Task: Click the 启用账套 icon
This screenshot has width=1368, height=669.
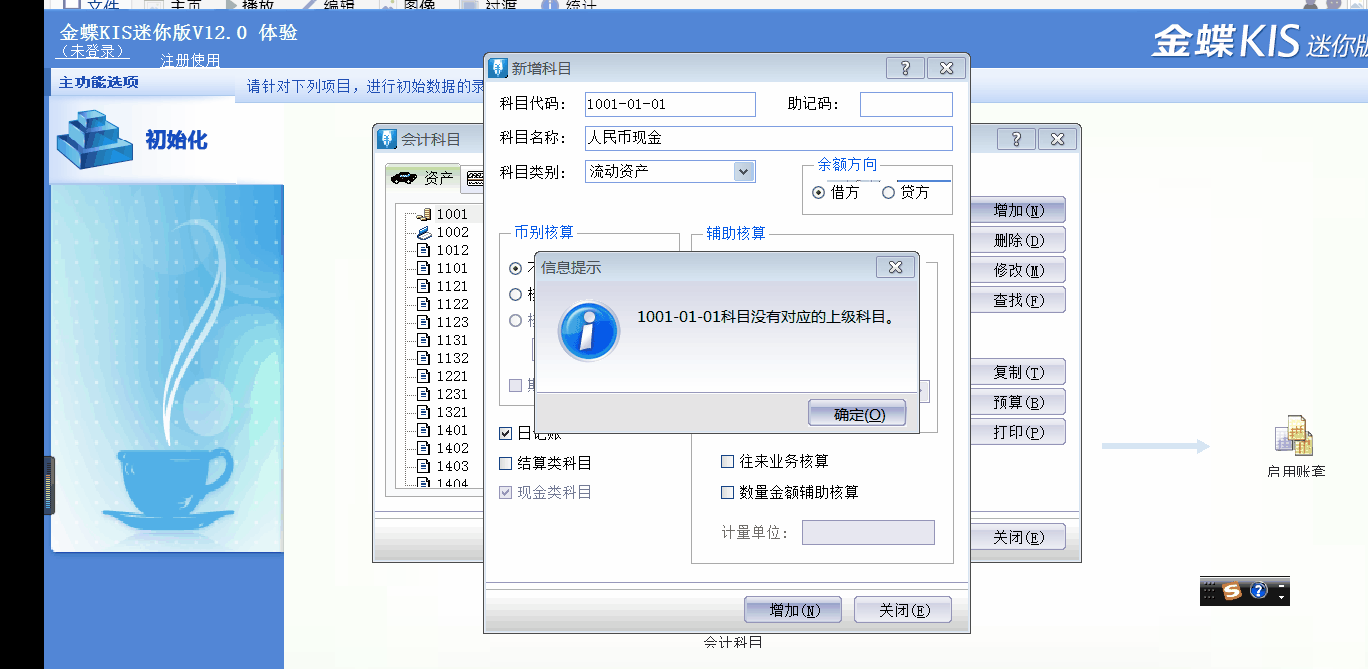Action: pyautogui.click(x=1294, y=436)
